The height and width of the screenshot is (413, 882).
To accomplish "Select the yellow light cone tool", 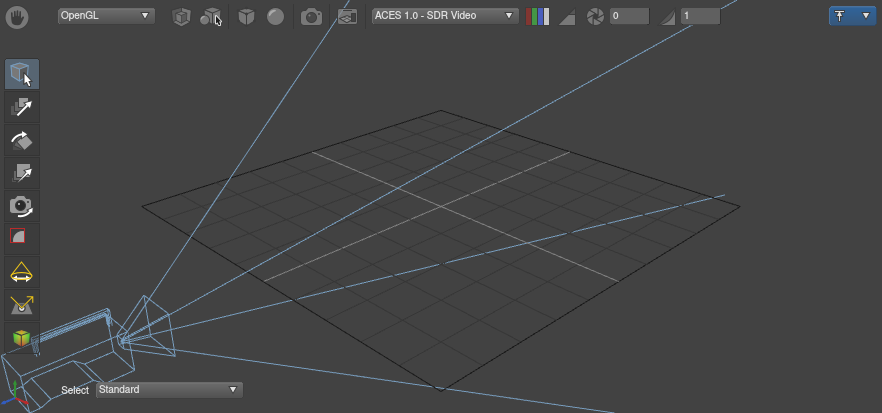I will (21, 271).
